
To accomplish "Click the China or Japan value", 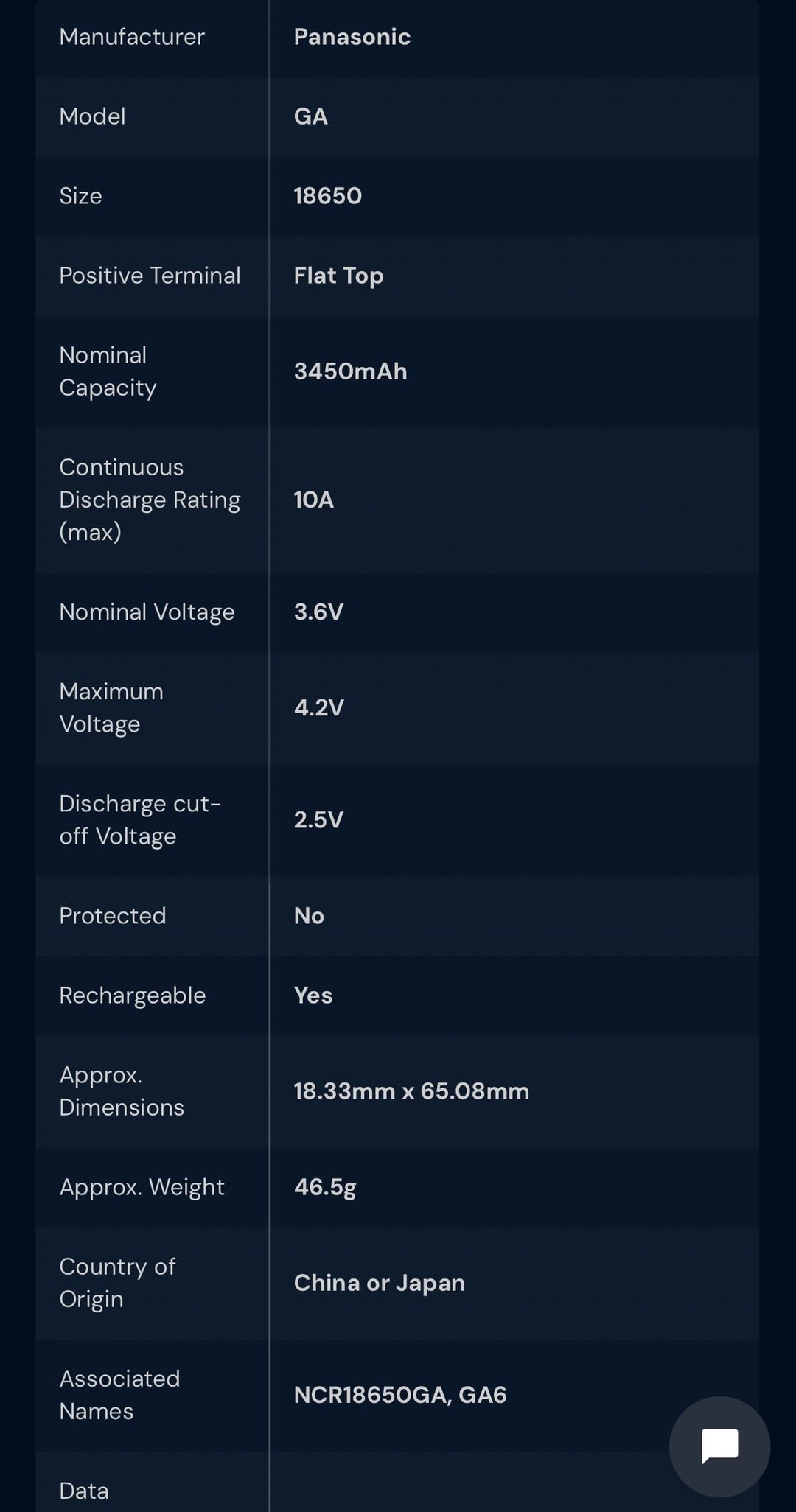I will tap(379, 1283).
